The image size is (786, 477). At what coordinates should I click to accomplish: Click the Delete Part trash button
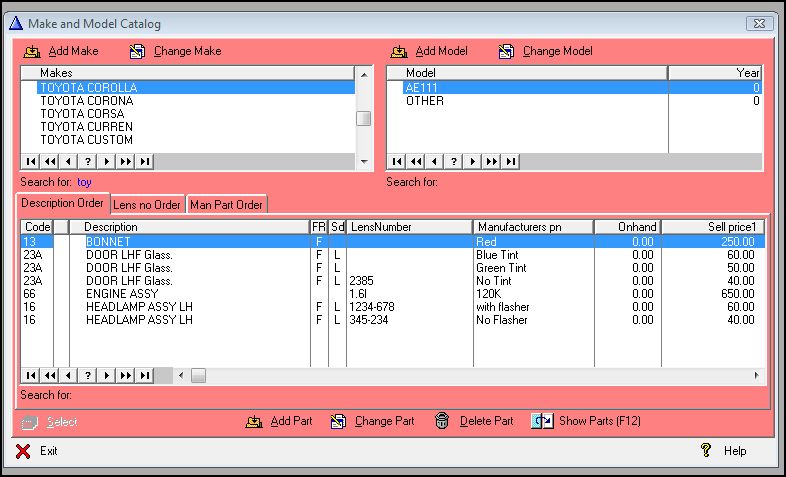coord(474,421)
